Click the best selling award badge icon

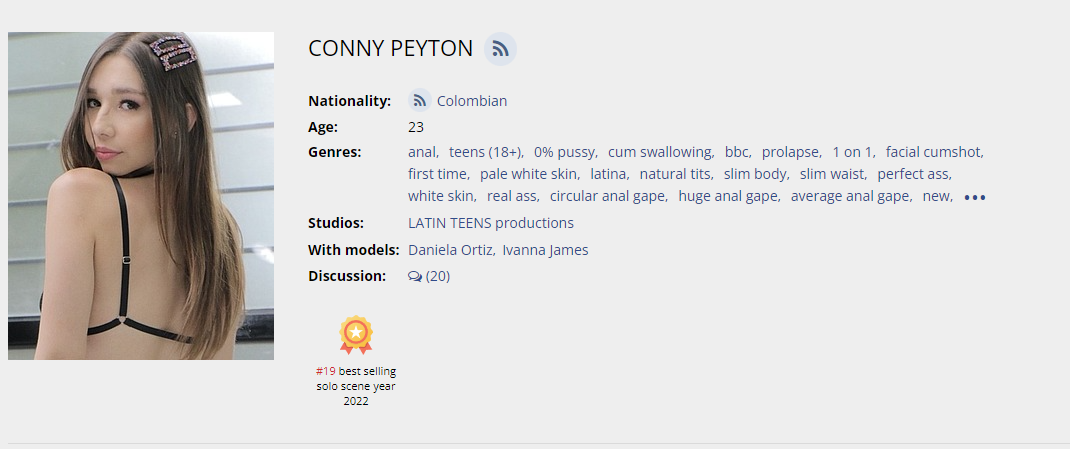355,335
